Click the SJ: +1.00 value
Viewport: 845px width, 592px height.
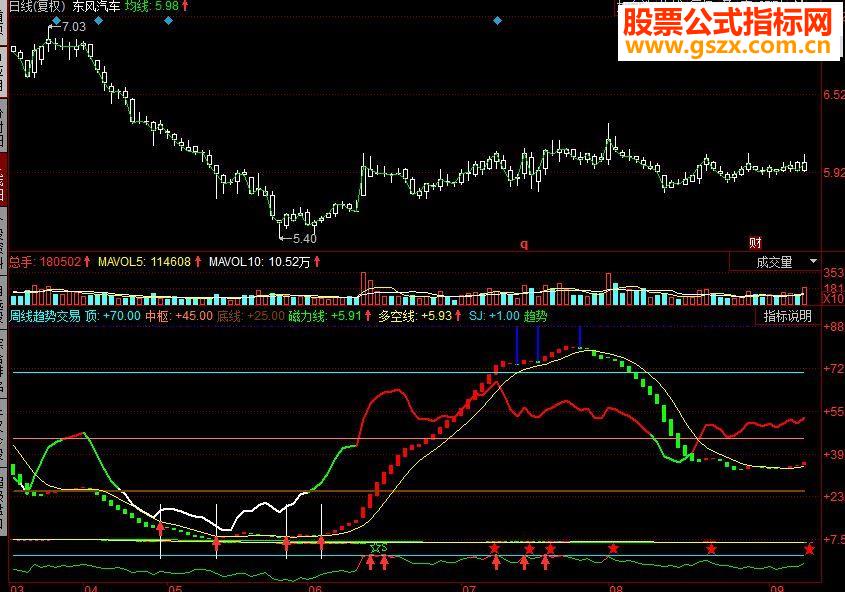494,316
